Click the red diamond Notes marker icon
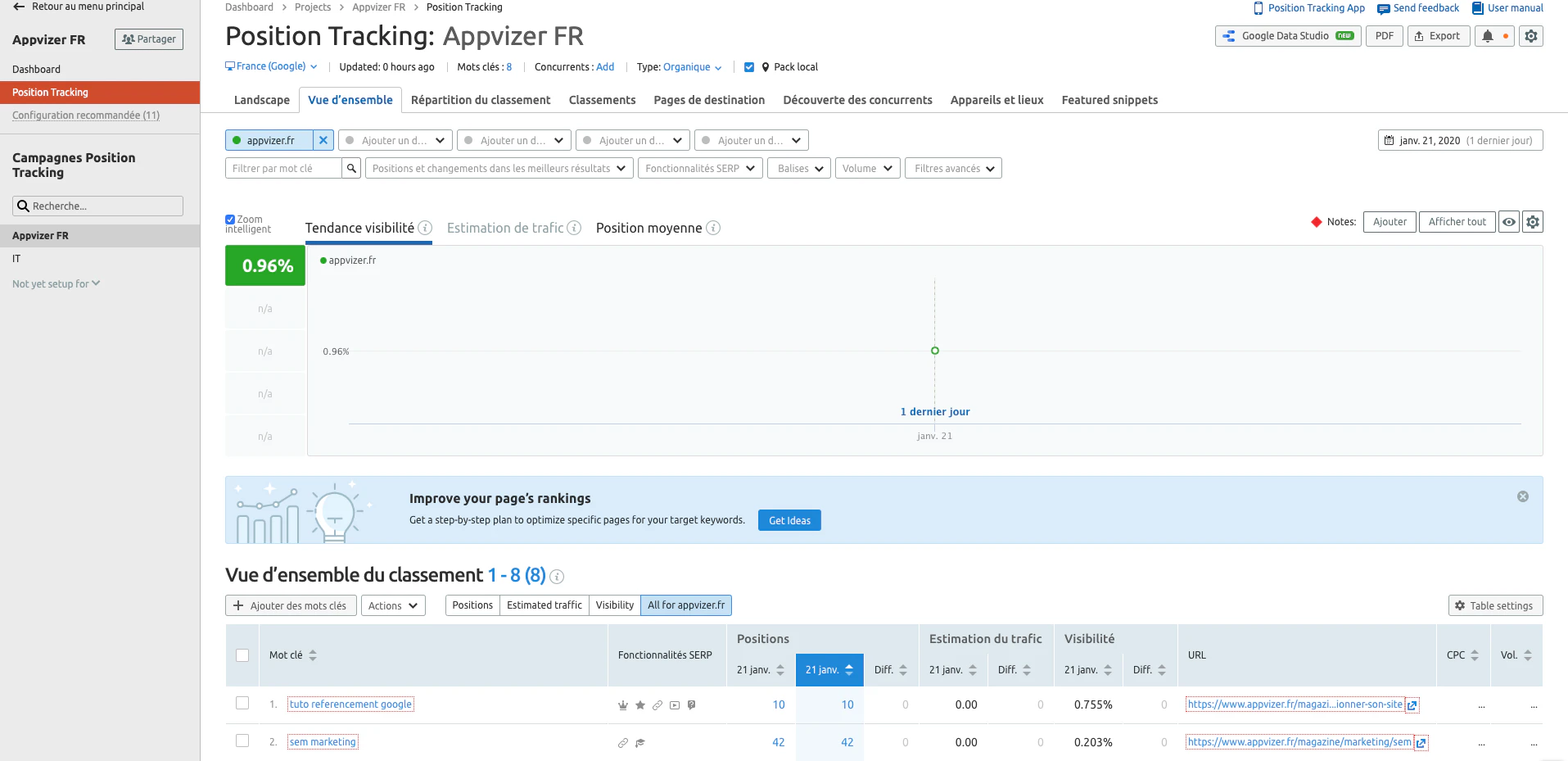Image resolution: width=1568 pixels, height=761 pixels. pos(1317,222)
